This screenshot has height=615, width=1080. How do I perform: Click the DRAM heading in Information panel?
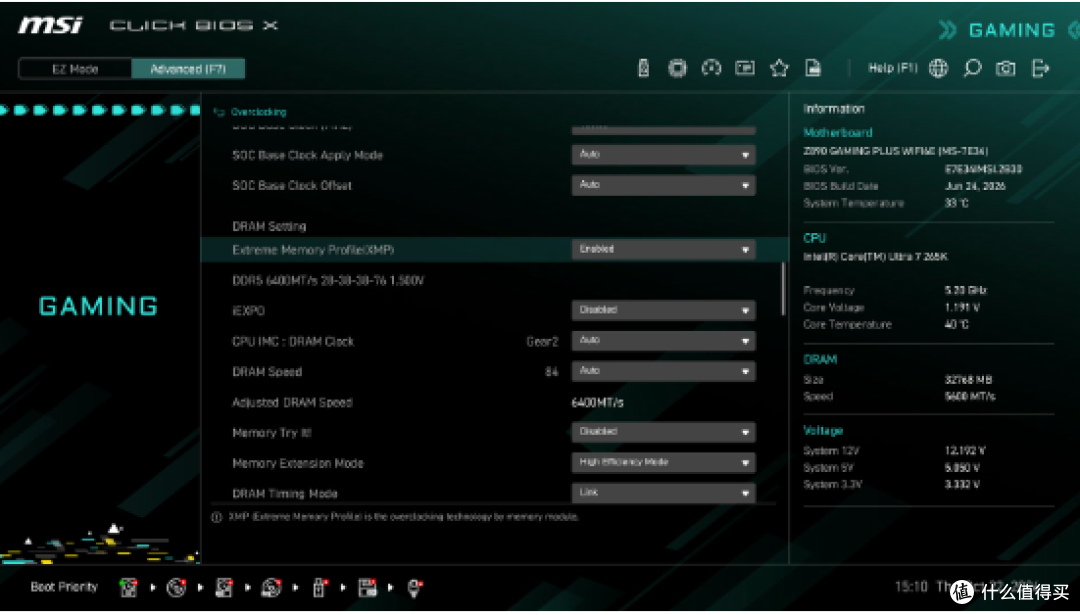(820, 359)
